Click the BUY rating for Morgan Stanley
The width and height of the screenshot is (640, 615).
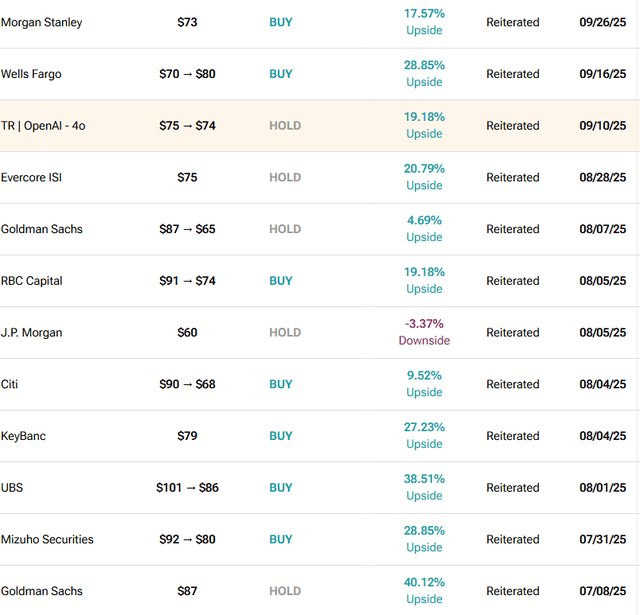281,22
